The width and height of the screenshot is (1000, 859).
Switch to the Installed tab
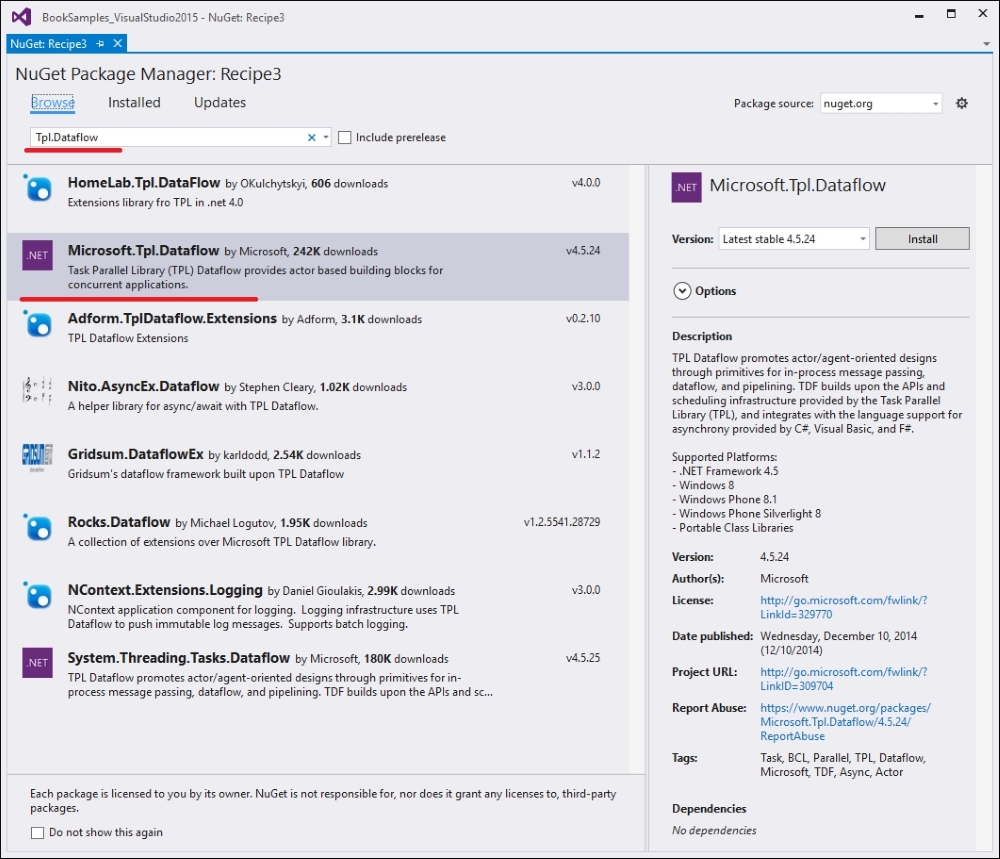pos(134,103)
